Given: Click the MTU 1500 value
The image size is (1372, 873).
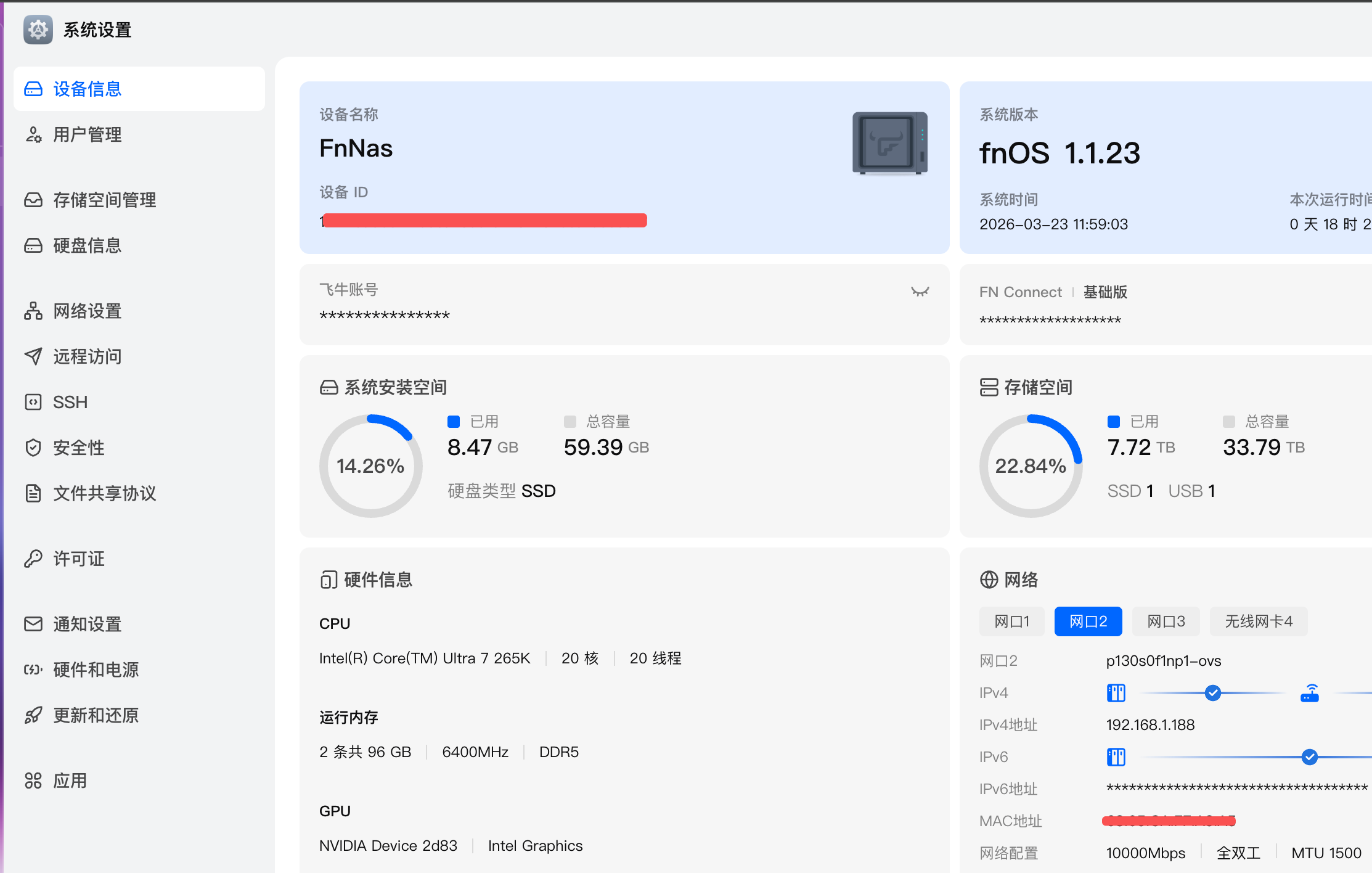Looking at the screenshot, I should click(x=1326, y=853).
